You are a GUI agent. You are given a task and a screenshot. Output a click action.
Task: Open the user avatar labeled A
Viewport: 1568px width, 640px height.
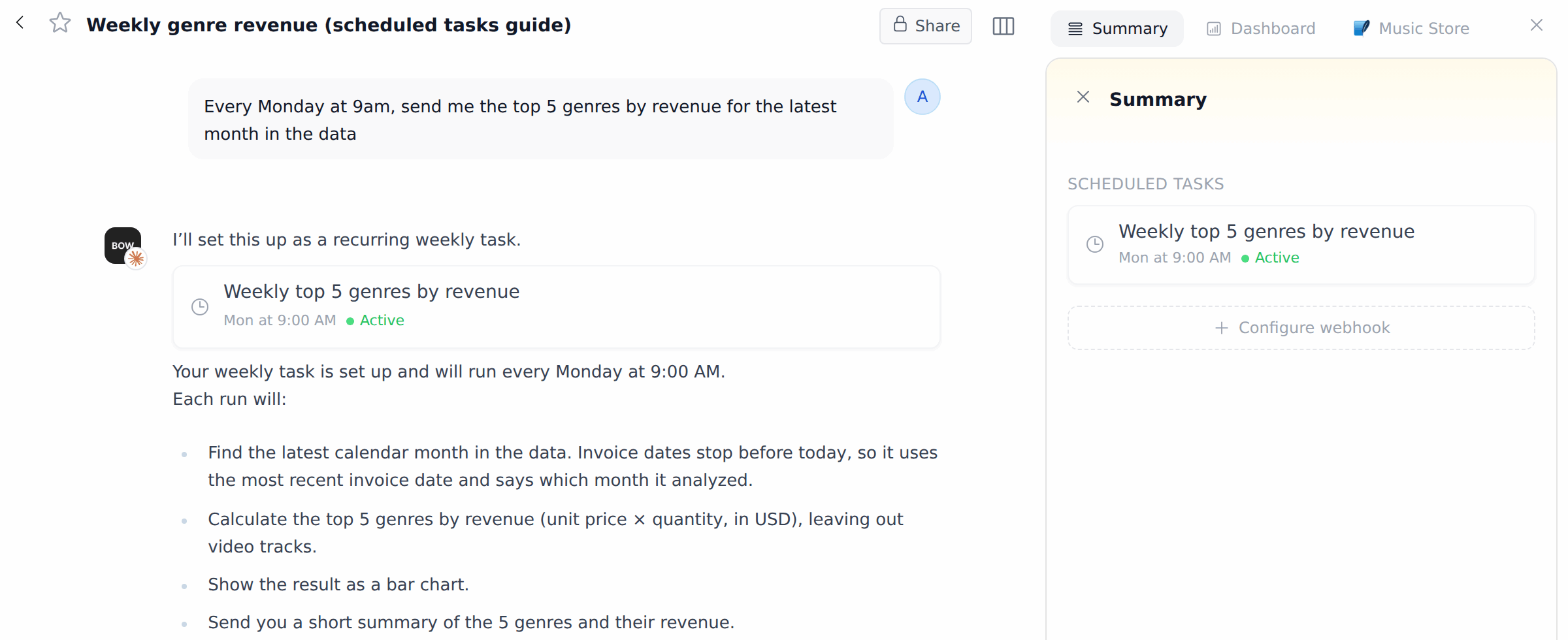pyautogui.click(x=922, y=97)
